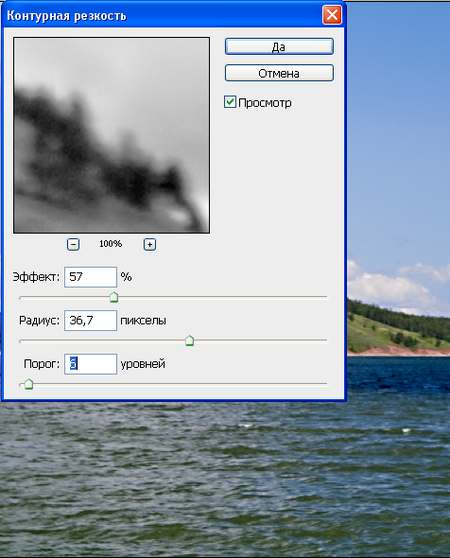450x558 pixels.
Task: Click the пикселы unit text
Action: coord(143,321)
